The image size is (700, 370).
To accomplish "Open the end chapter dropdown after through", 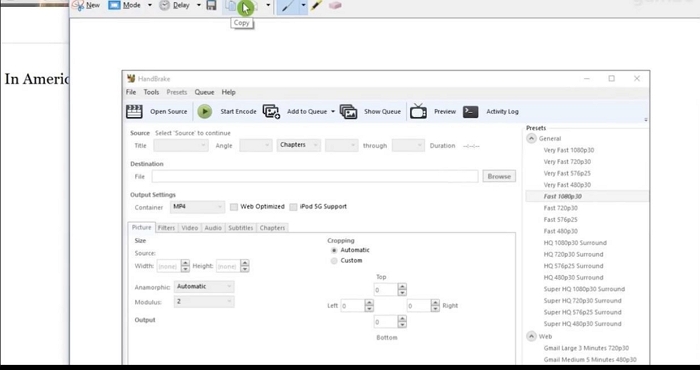I will 408,146.
